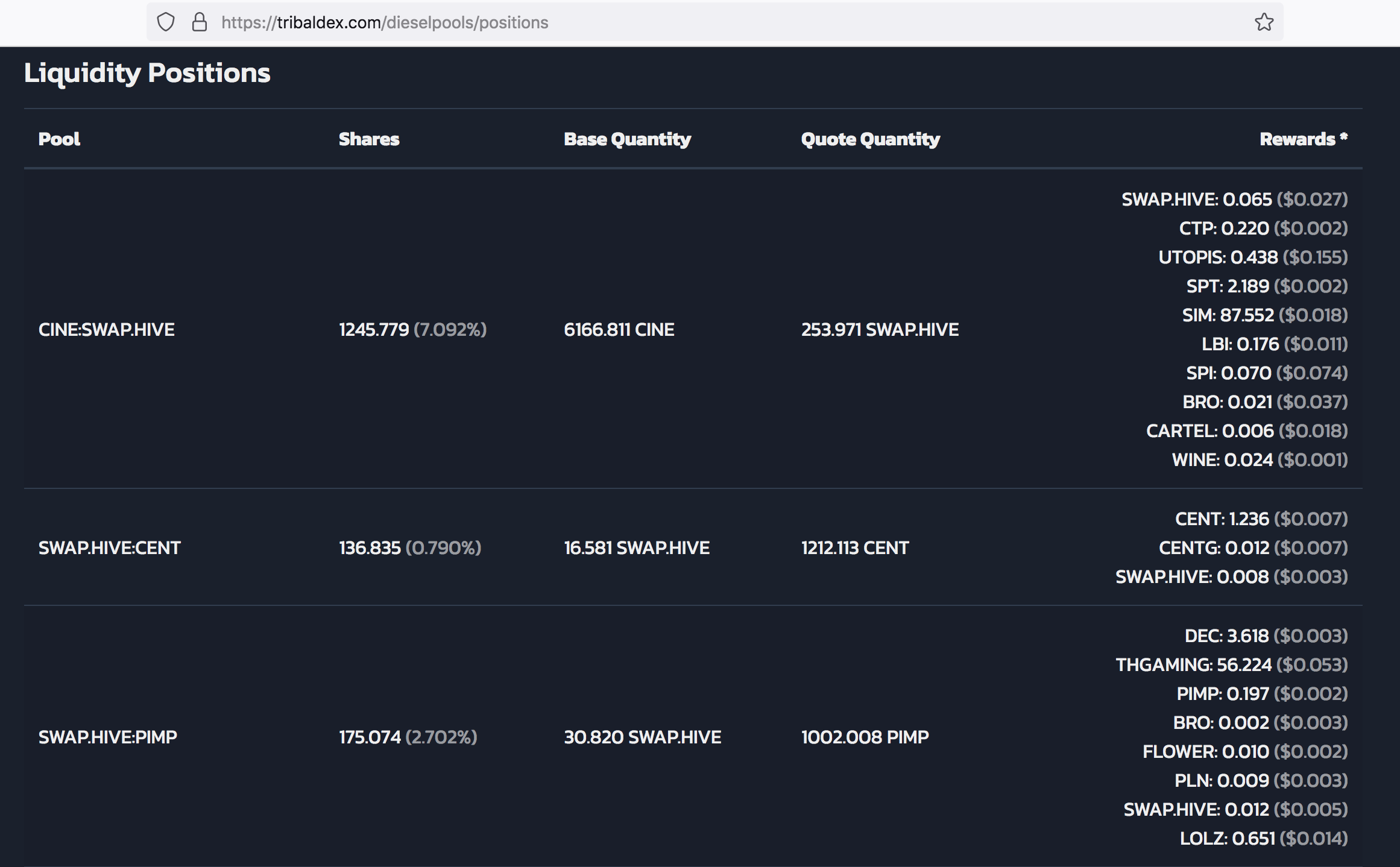The height and width of the screenshot is (867, 1400).
Task: Click the Pool column header
Action: (x=59, y=139)
